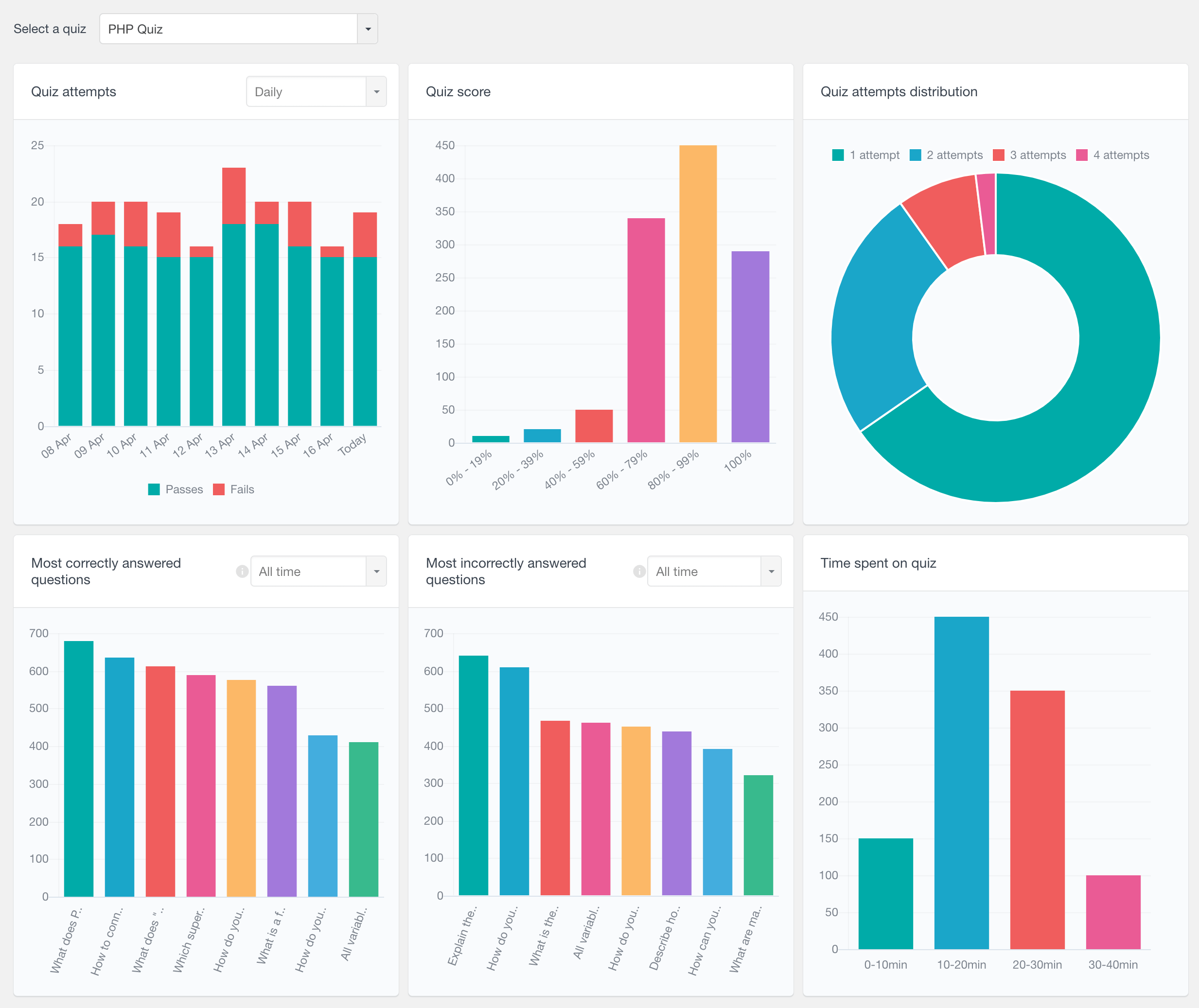Screen dimensions: 1199x1008
Task: Click the 20-30min red bar
Action: pyautogui.click(x=1037, y=820)
